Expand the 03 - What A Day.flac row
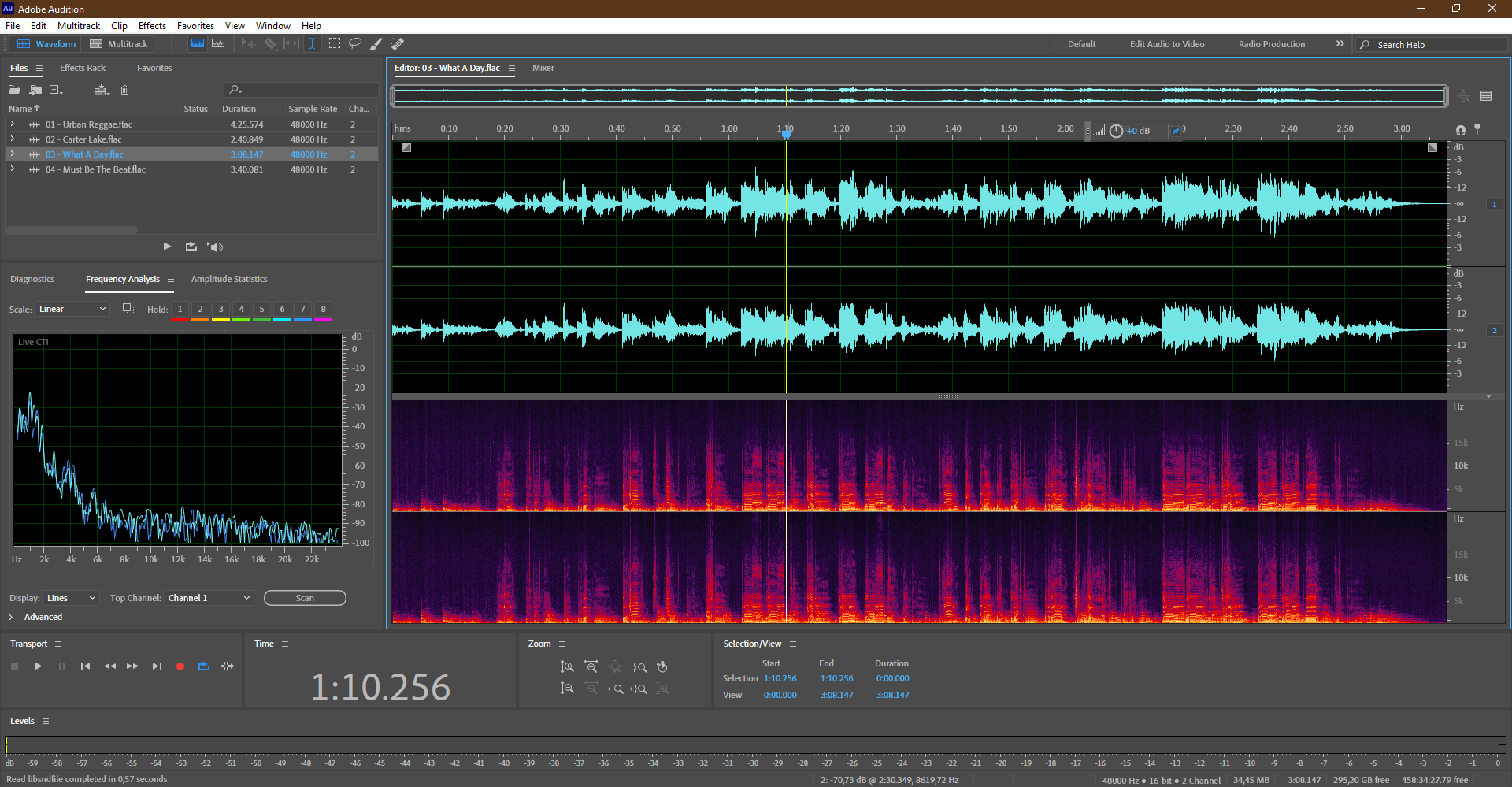 coord(12,154)
